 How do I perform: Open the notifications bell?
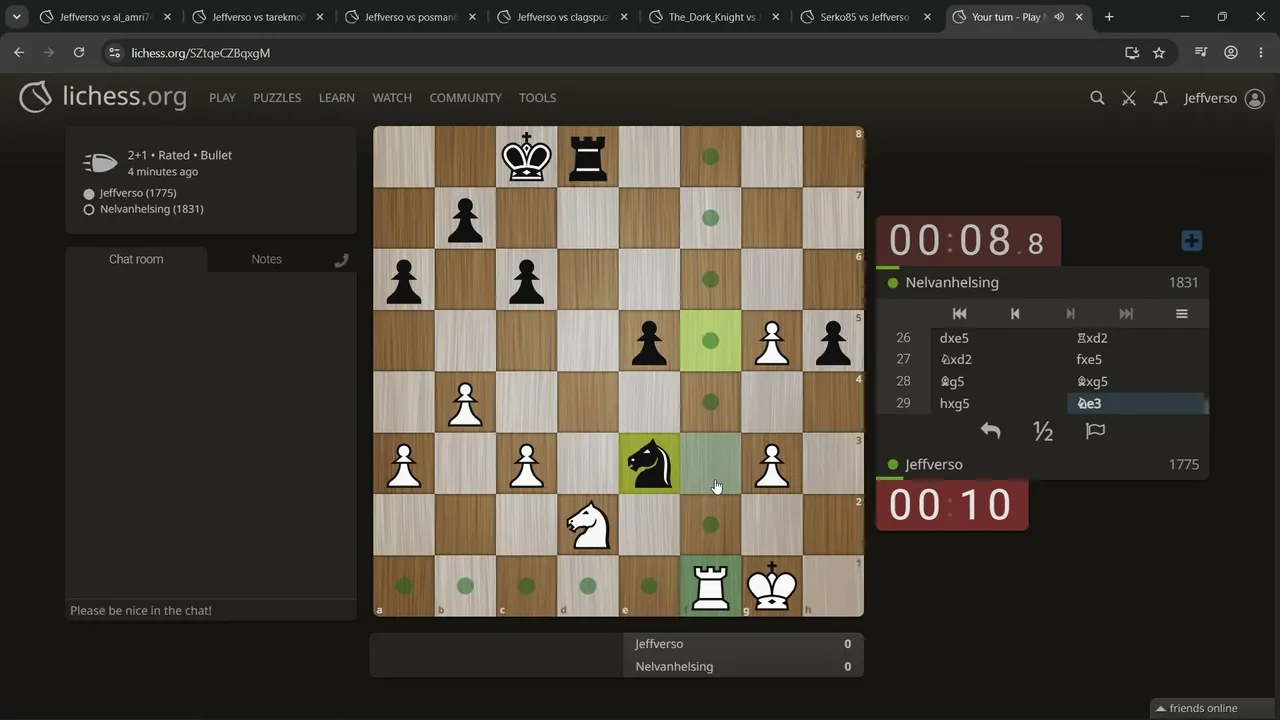pos(1160,98)
